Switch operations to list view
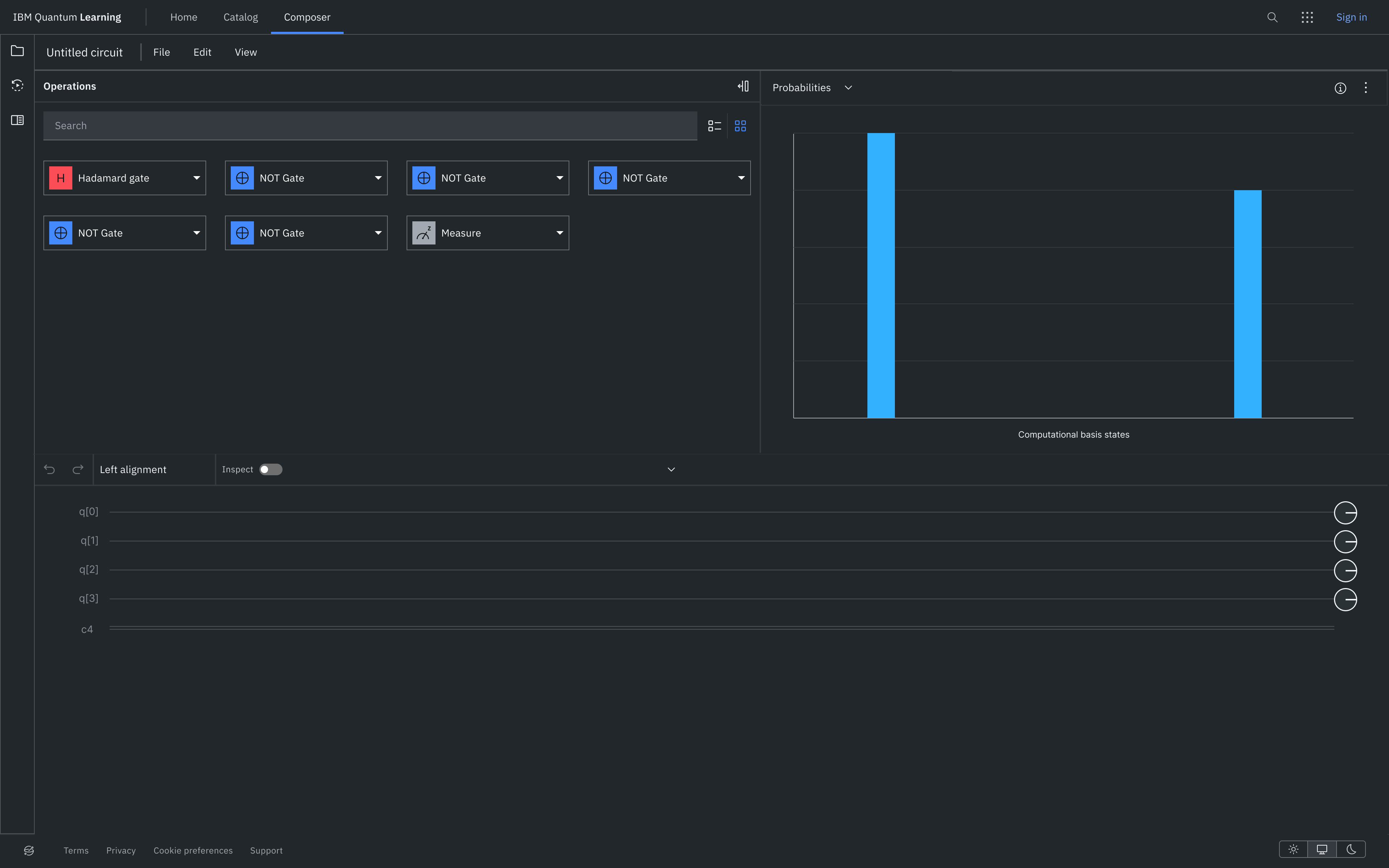This screenshot has width=1389, height=868. tap(714, 126)
